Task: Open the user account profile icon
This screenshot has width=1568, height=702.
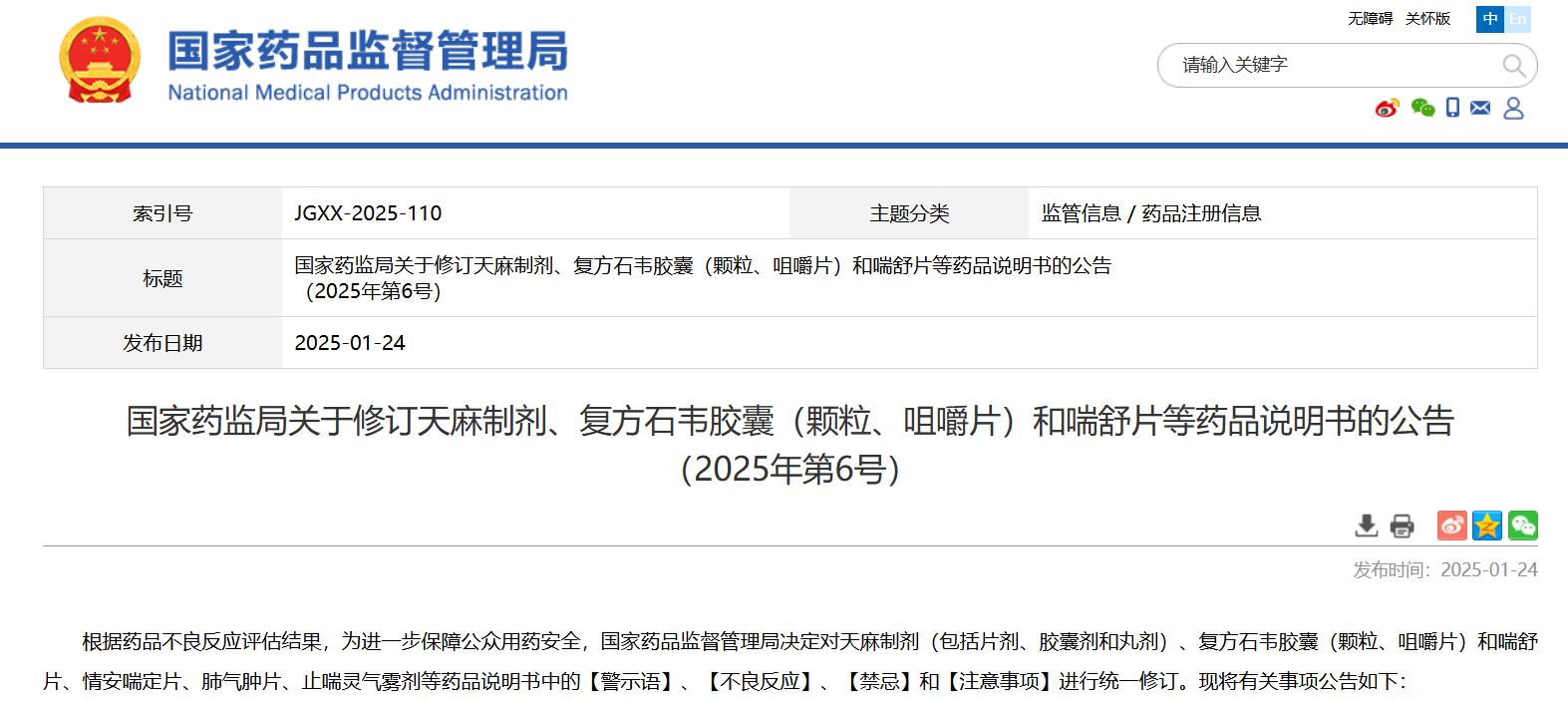Action: [1513, 108]
